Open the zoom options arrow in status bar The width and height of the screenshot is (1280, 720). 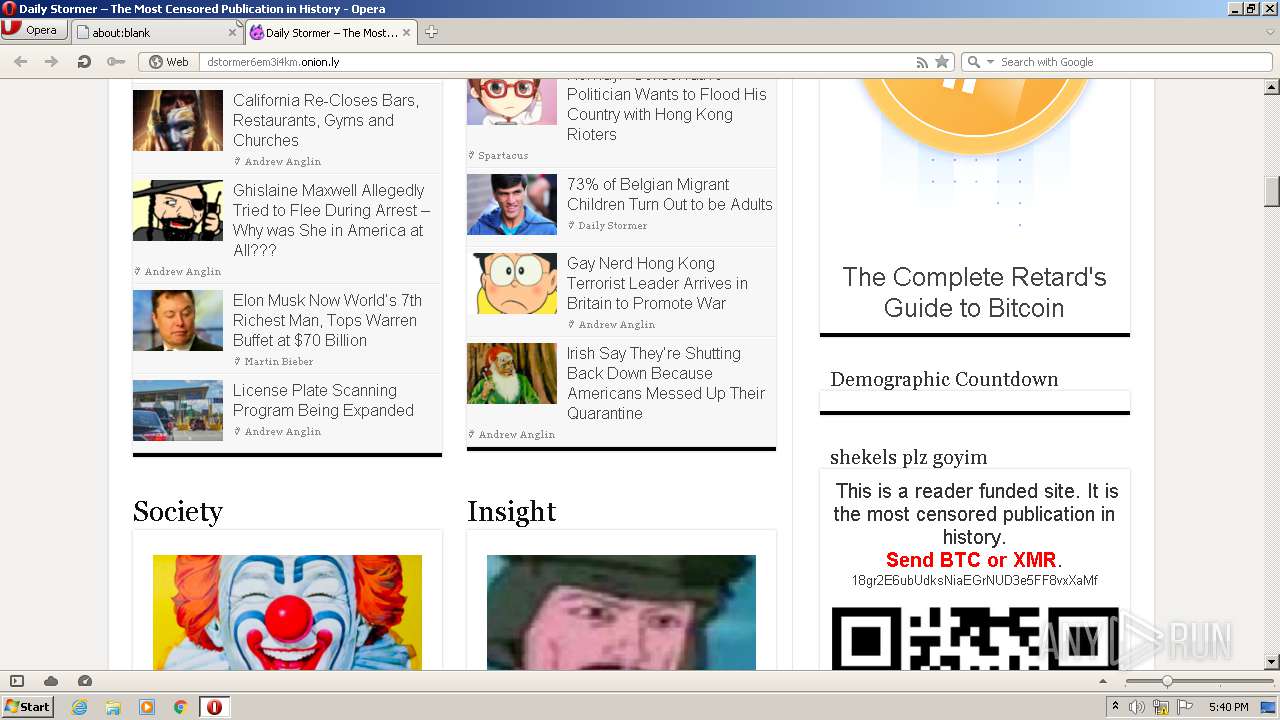pos(1103,681)
